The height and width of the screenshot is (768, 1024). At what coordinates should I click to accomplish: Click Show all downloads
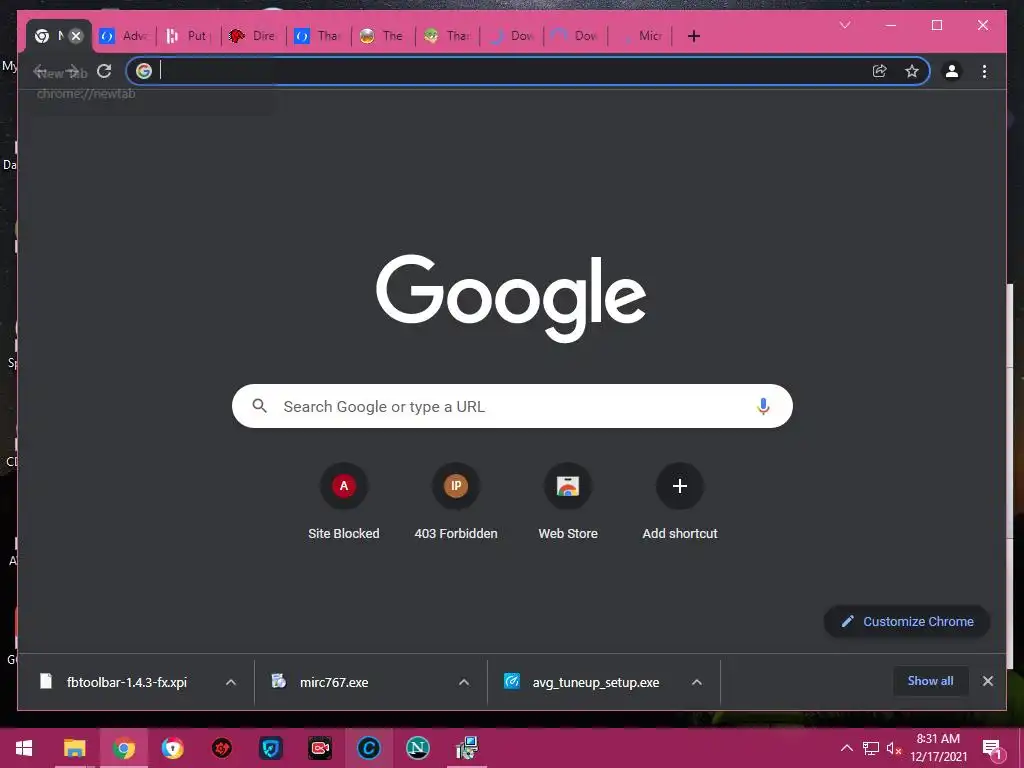[930, 681]
